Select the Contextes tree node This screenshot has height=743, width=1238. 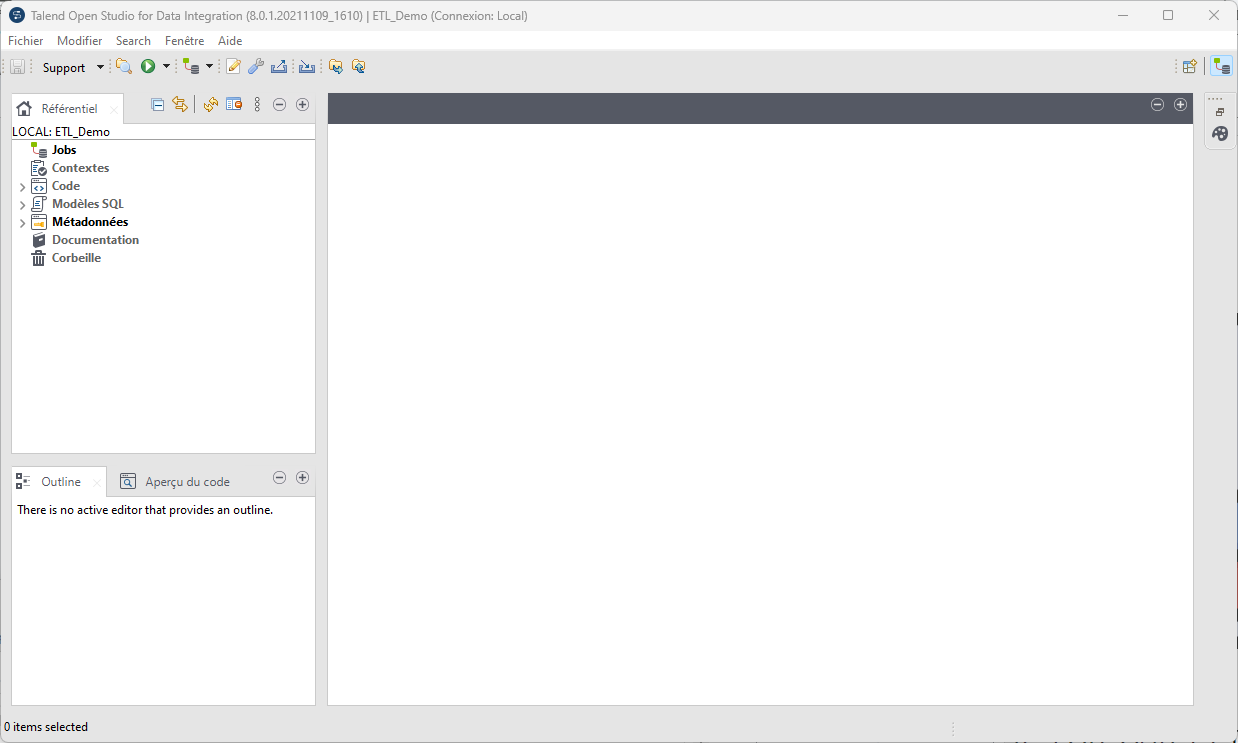point(80,168)
